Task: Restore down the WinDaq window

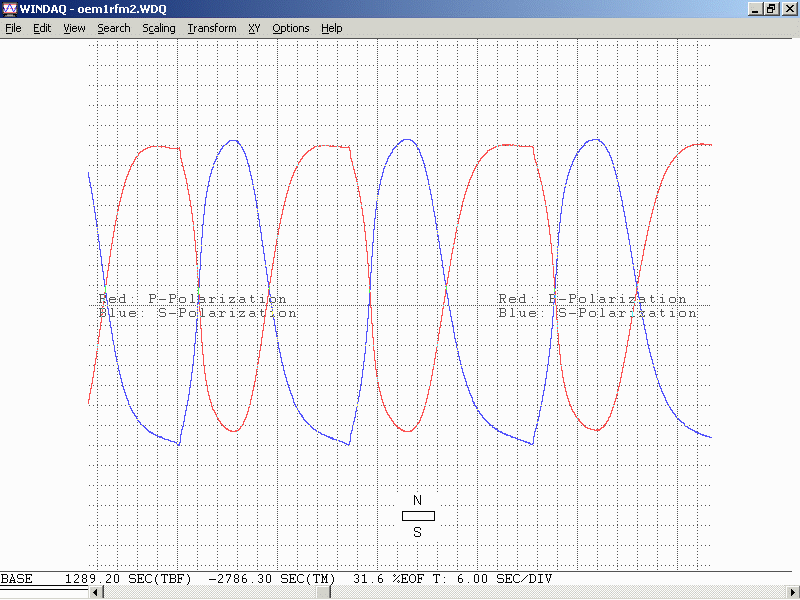Action: click(x=771, y=9)
